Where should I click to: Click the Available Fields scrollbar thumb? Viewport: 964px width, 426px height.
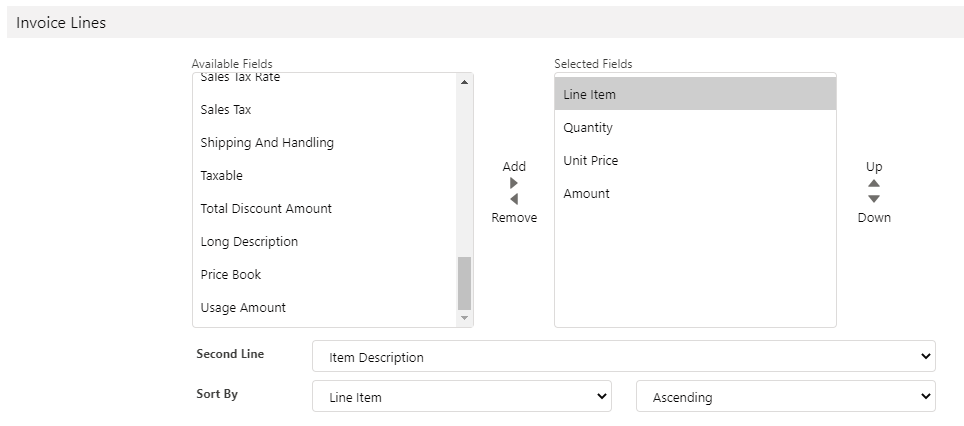[x=464, y=283]
